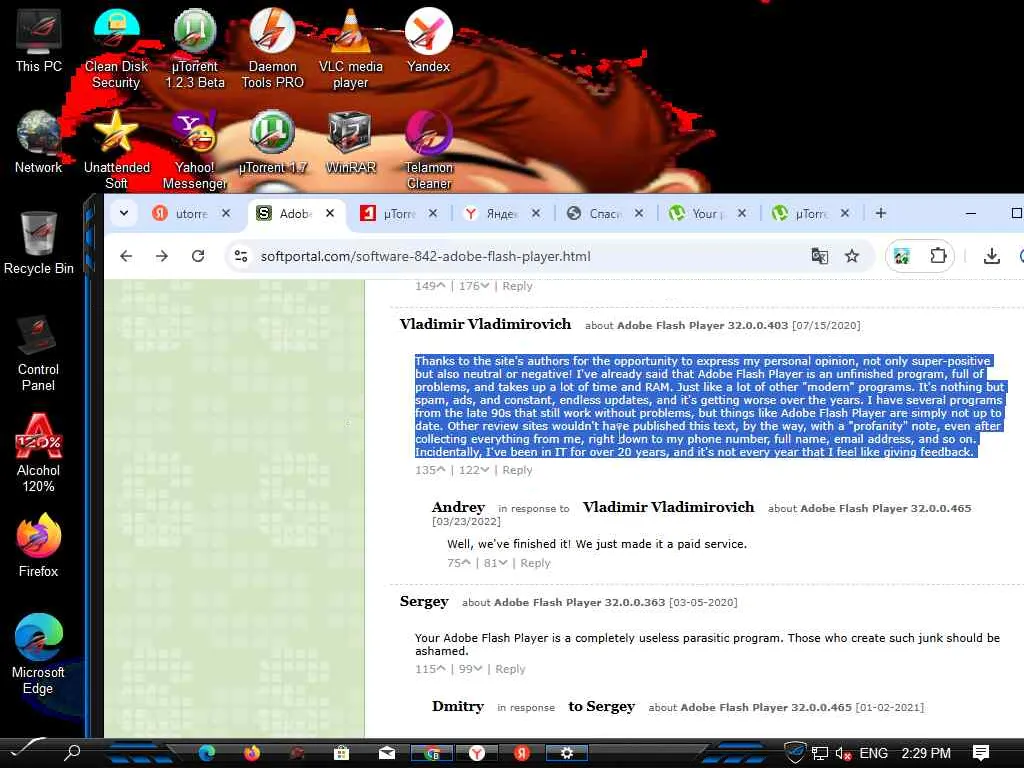Switch input language ENG indicator

(x=873, y=753)
